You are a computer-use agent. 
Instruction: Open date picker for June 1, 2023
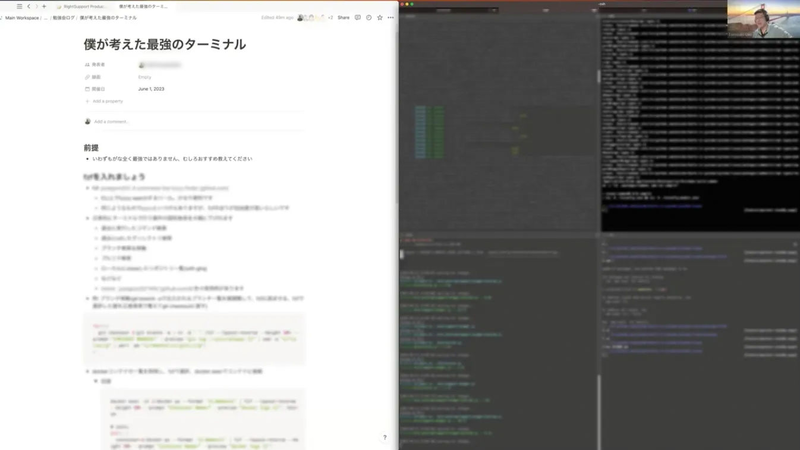[x=151, y=89]
